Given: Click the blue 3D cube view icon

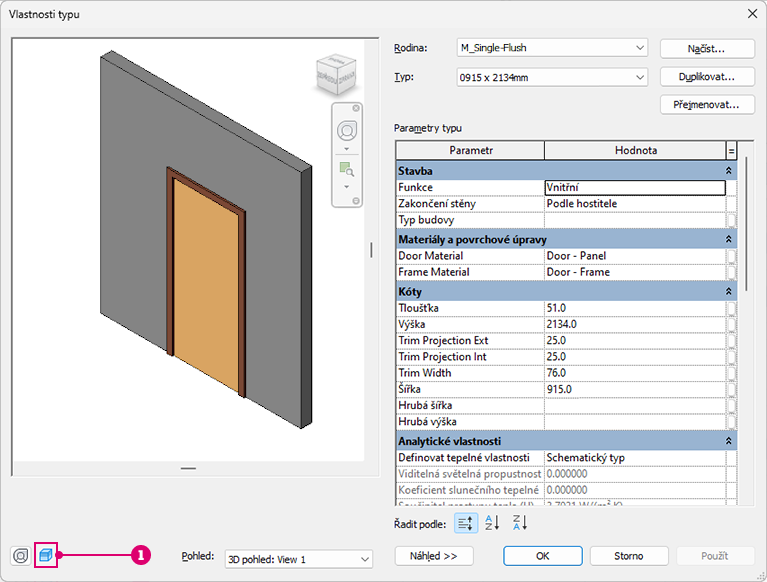Looking at the screenshot, I should click(45, 555).
